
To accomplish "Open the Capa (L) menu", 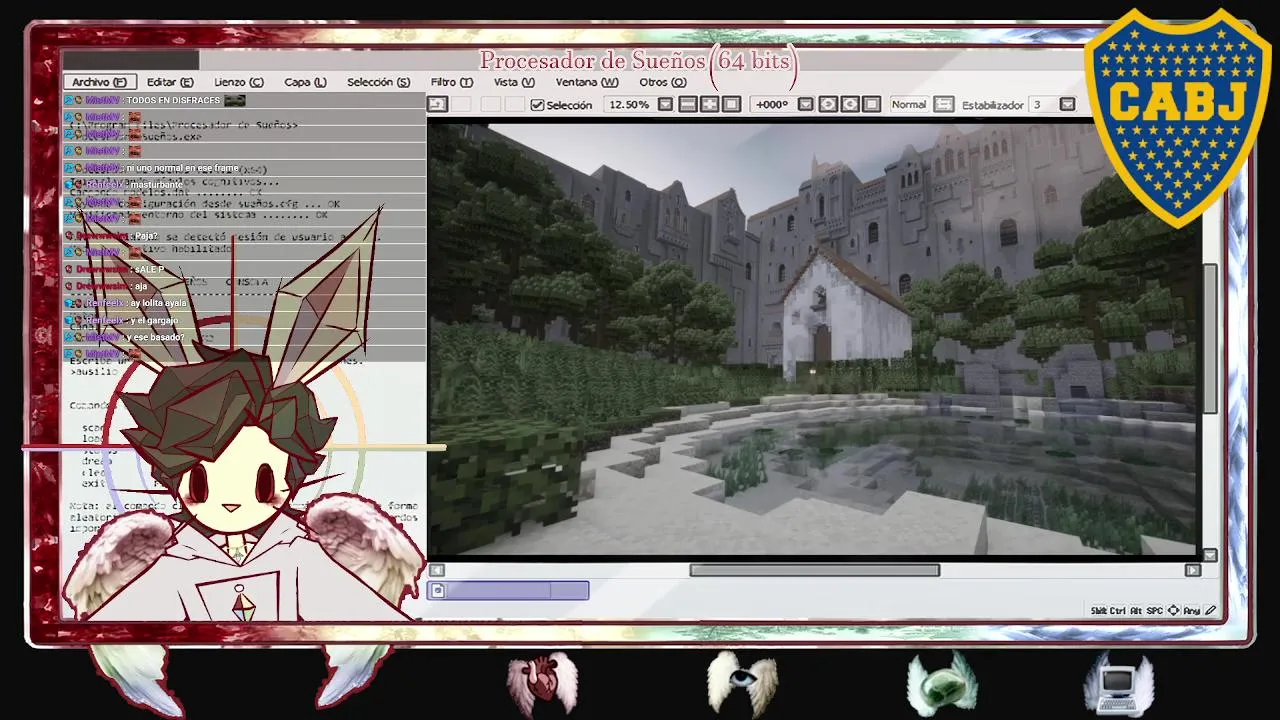I will click(x=305, y=82).
